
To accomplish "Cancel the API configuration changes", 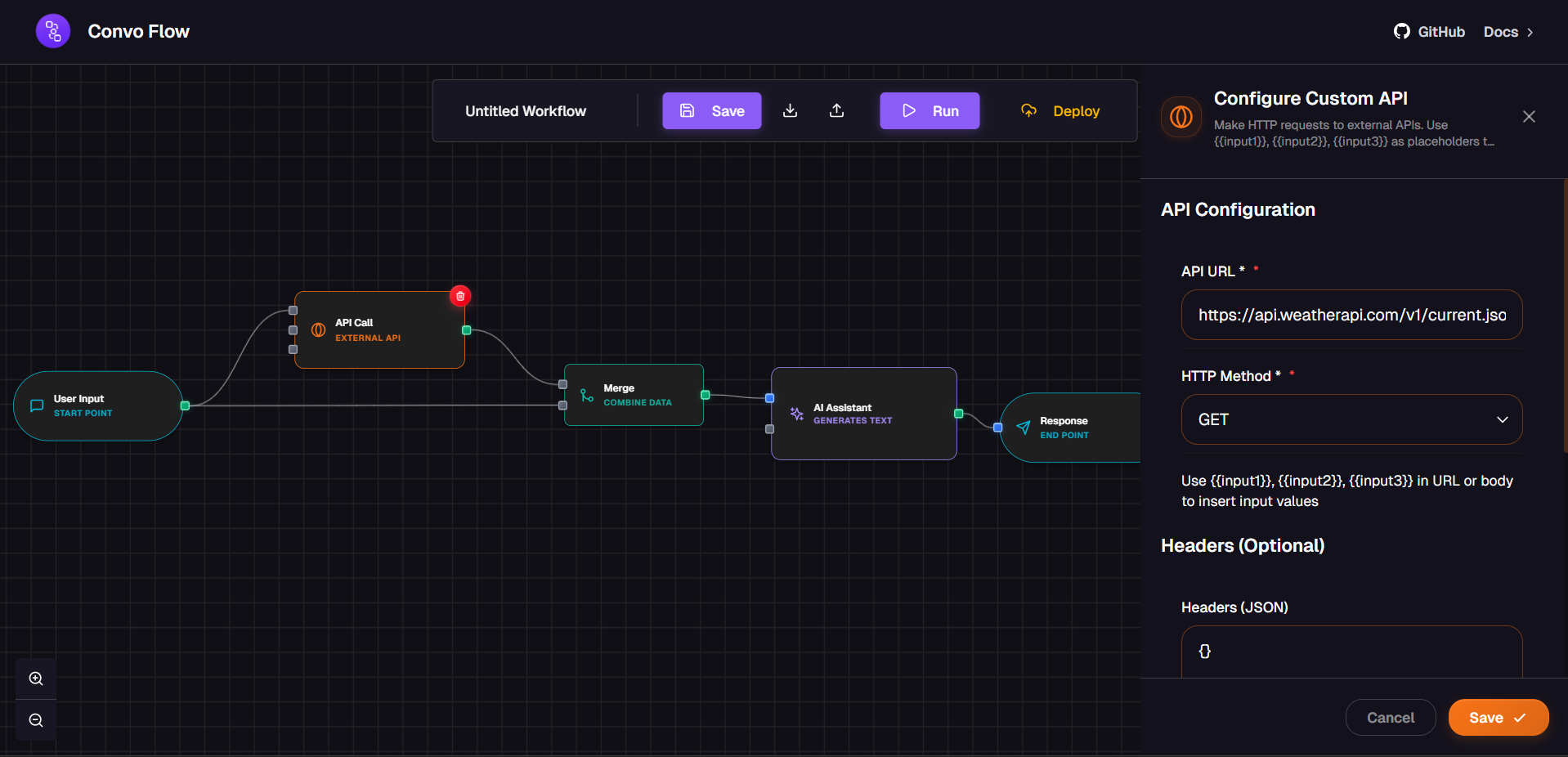I will (1390, 717).
